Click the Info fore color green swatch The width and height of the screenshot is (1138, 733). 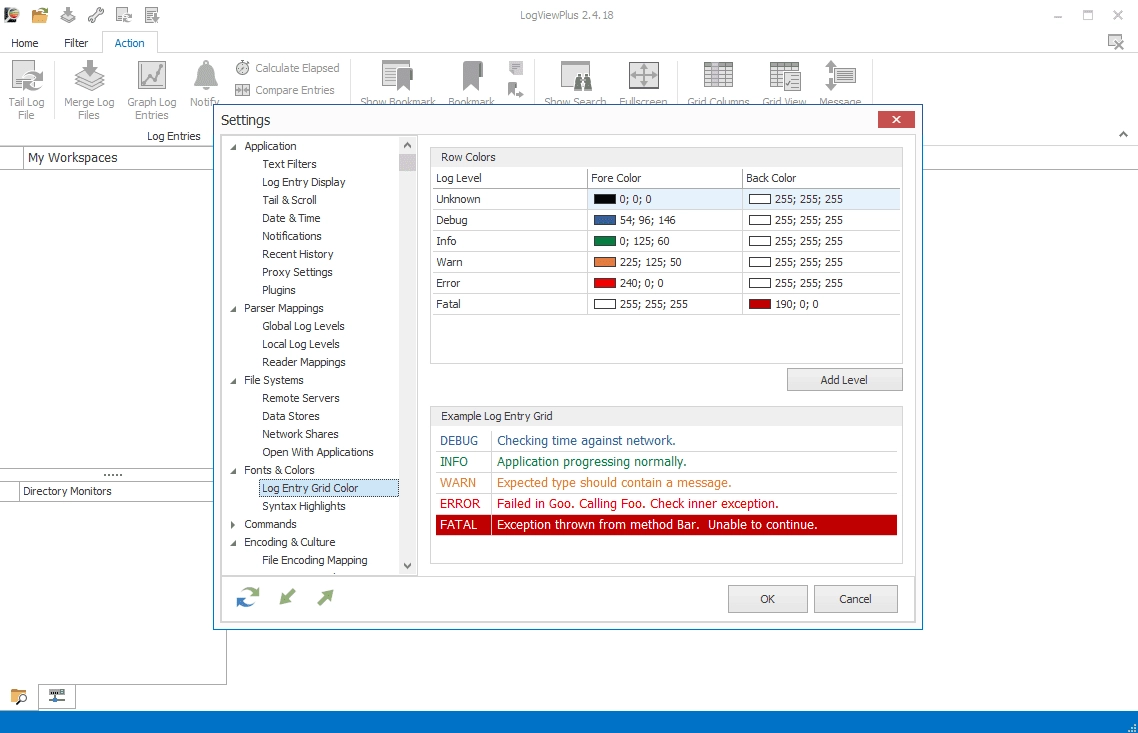tap(605, 241)
